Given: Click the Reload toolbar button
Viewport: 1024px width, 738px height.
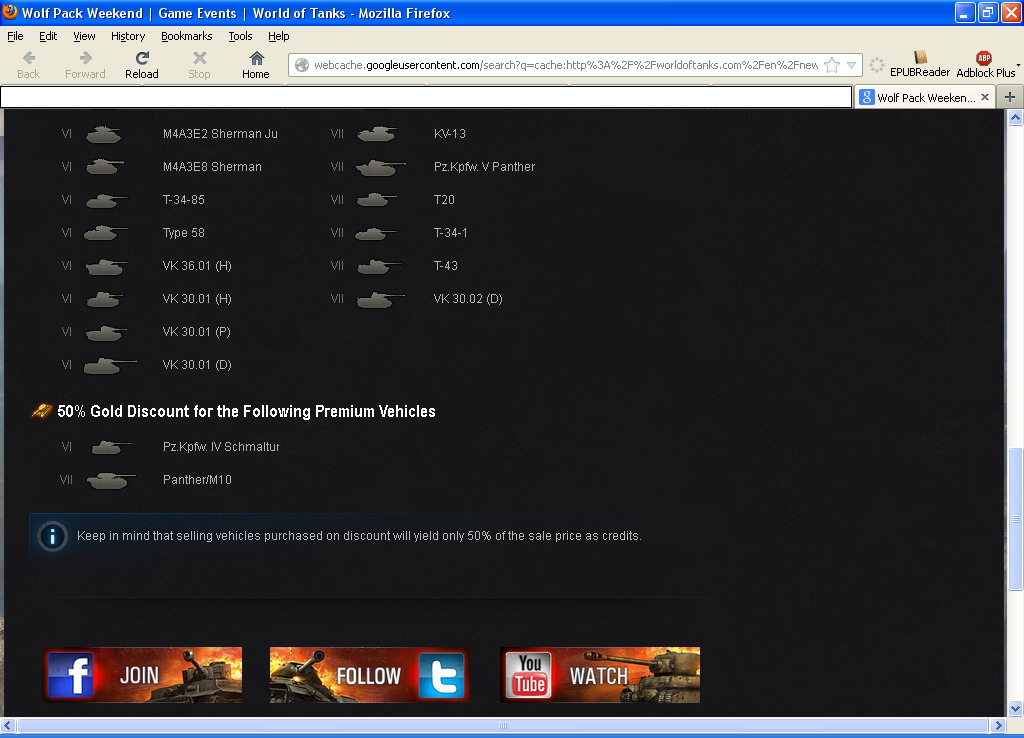Looking at the screenshot, I should coord(142,65).
